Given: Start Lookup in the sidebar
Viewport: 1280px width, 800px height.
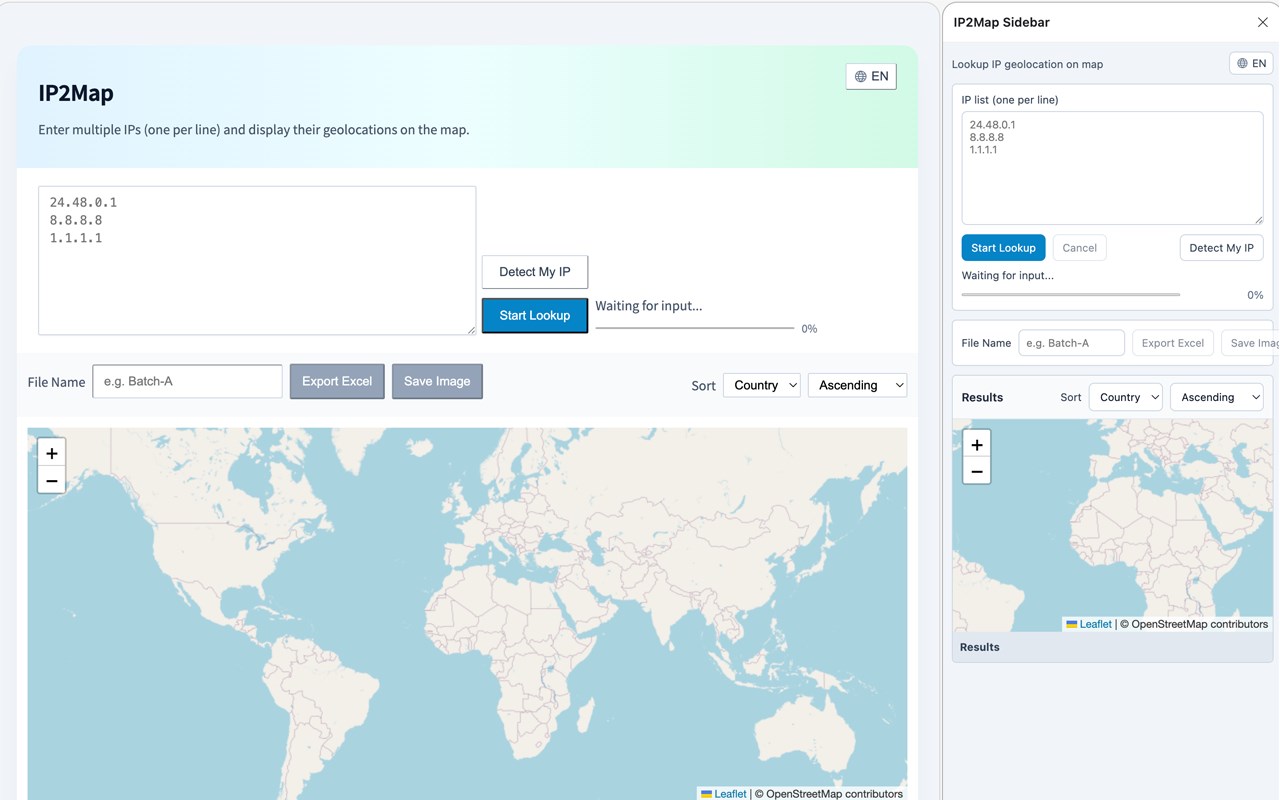Looking at the screenshot, I should tap(1003, 248).
